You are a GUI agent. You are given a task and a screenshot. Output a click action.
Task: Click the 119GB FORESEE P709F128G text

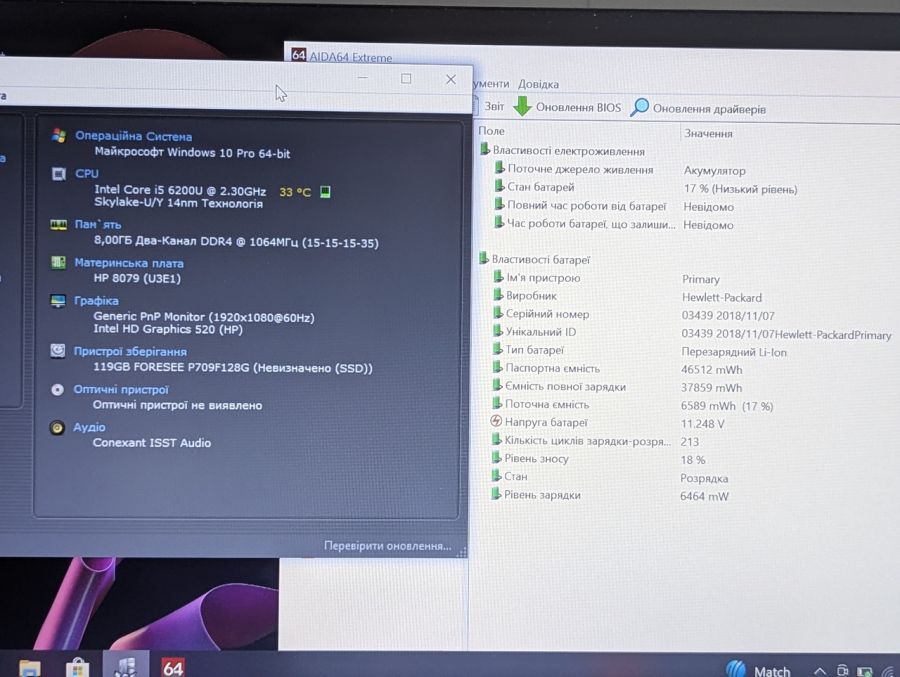(x=232, y=367)
